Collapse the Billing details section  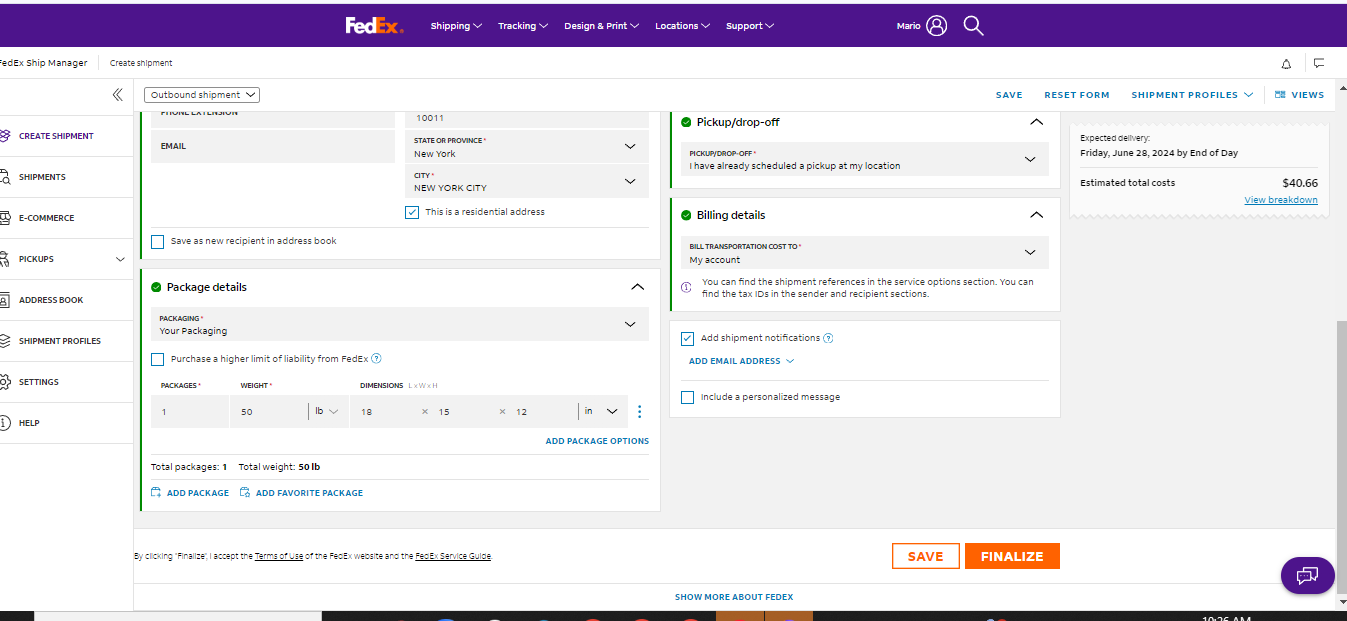click(x=1036, y=215)
